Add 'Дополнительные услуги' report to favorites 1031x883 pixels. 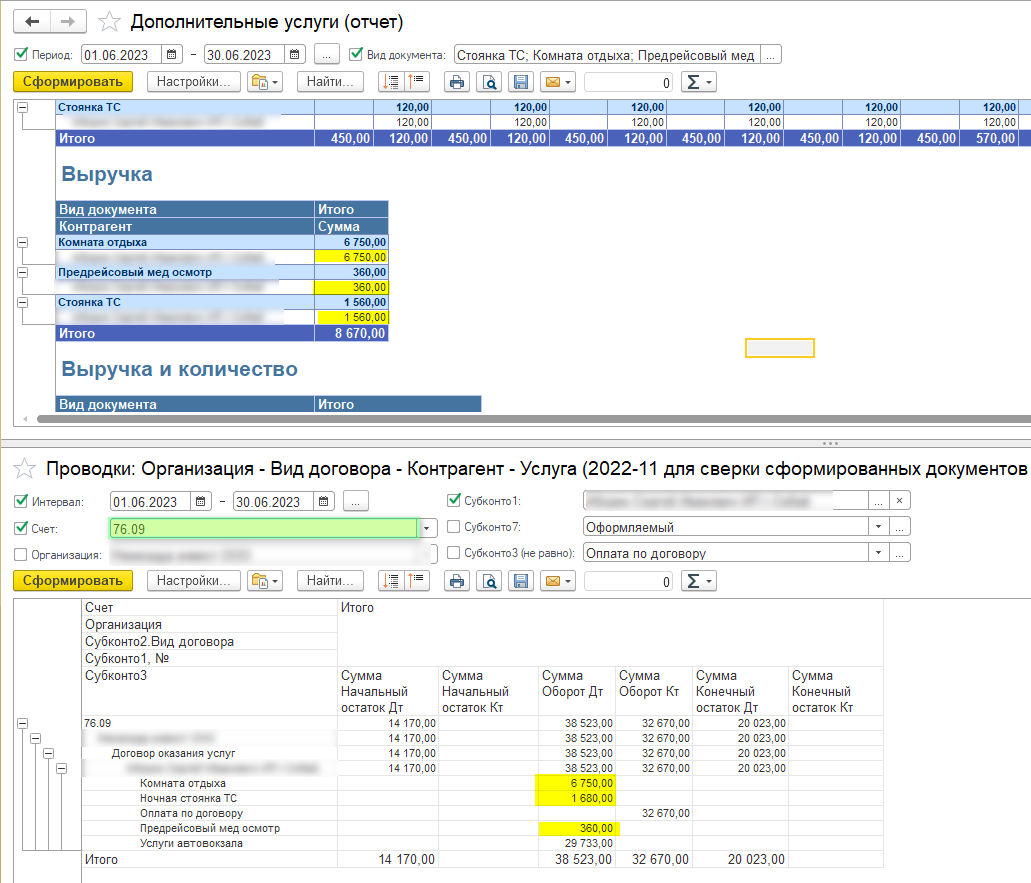tap(111, 21)
